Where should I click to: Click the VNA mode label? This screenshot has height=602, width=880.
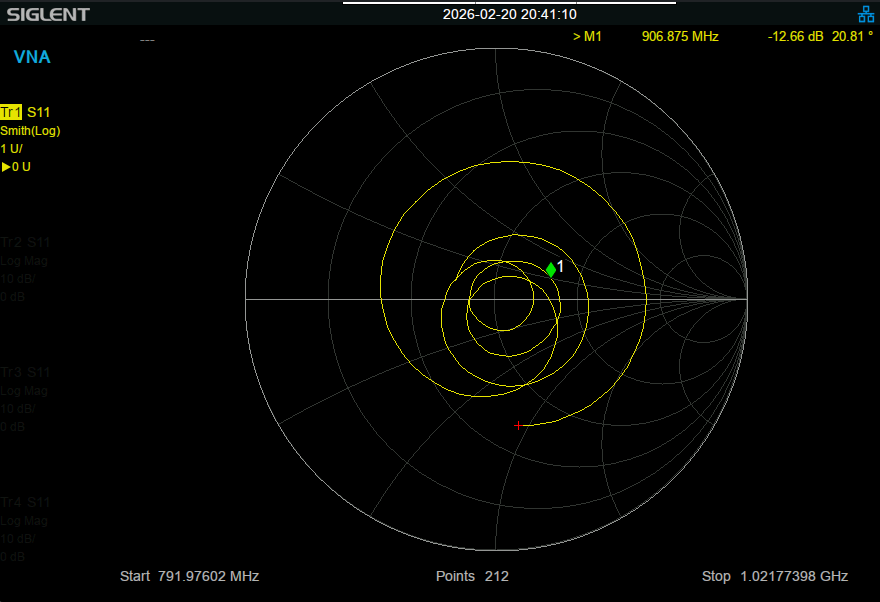point(32,57)
